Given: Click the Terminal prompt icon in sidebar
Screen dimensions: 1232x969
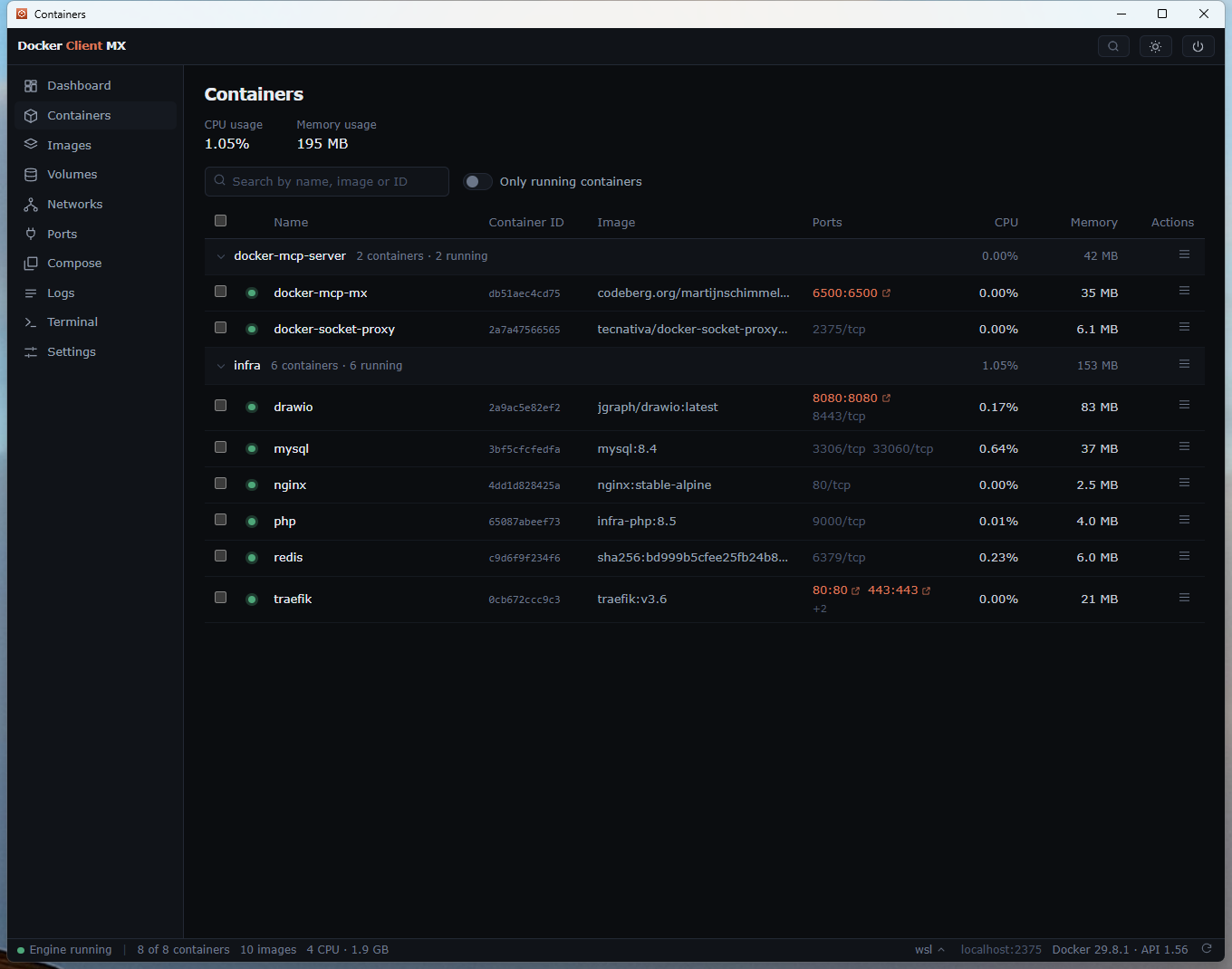Looking at the screenshot, I should (31, 322).
